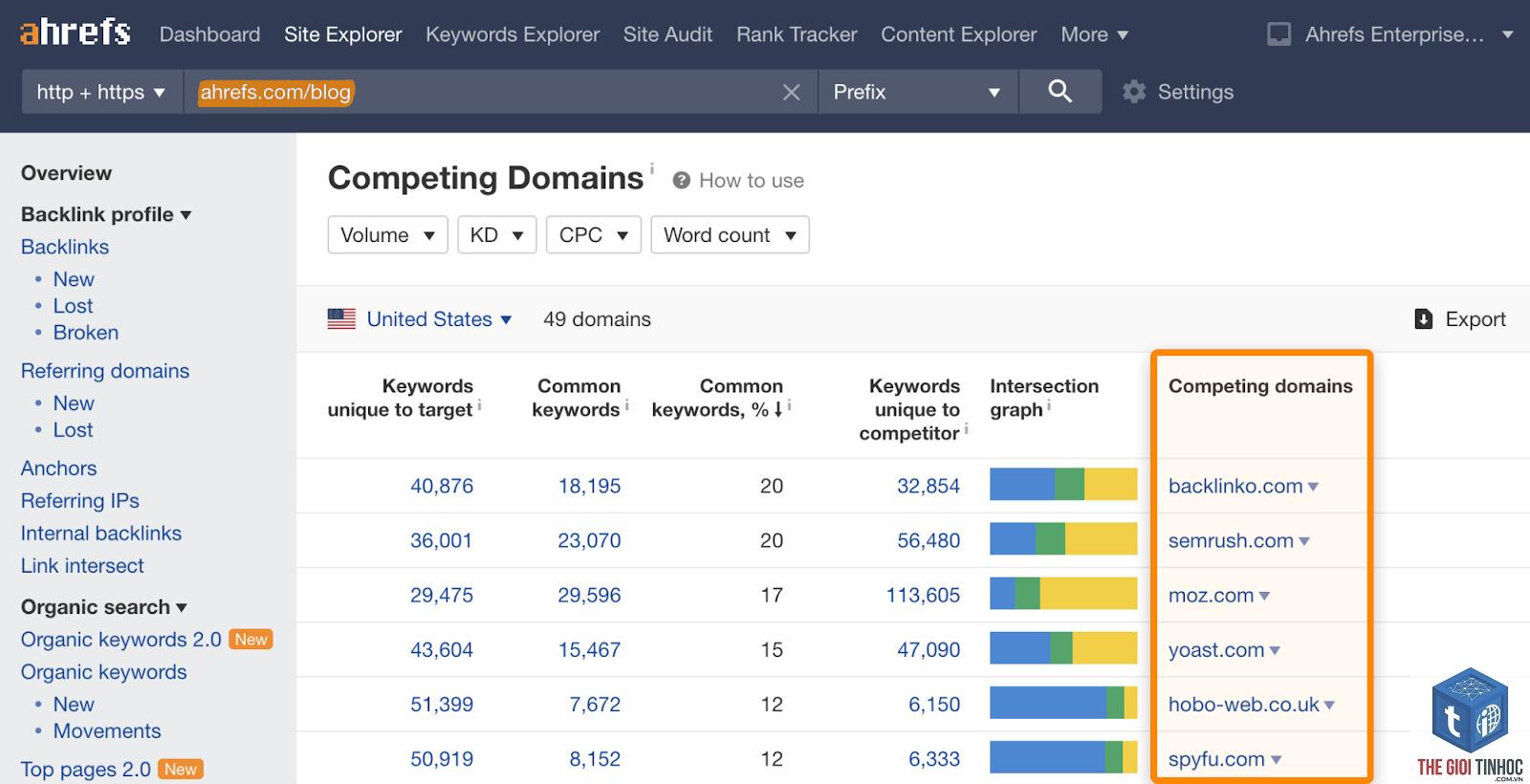Open Settings gear icon
Screen dimensions: 1530x784
tap(1134, 92)
